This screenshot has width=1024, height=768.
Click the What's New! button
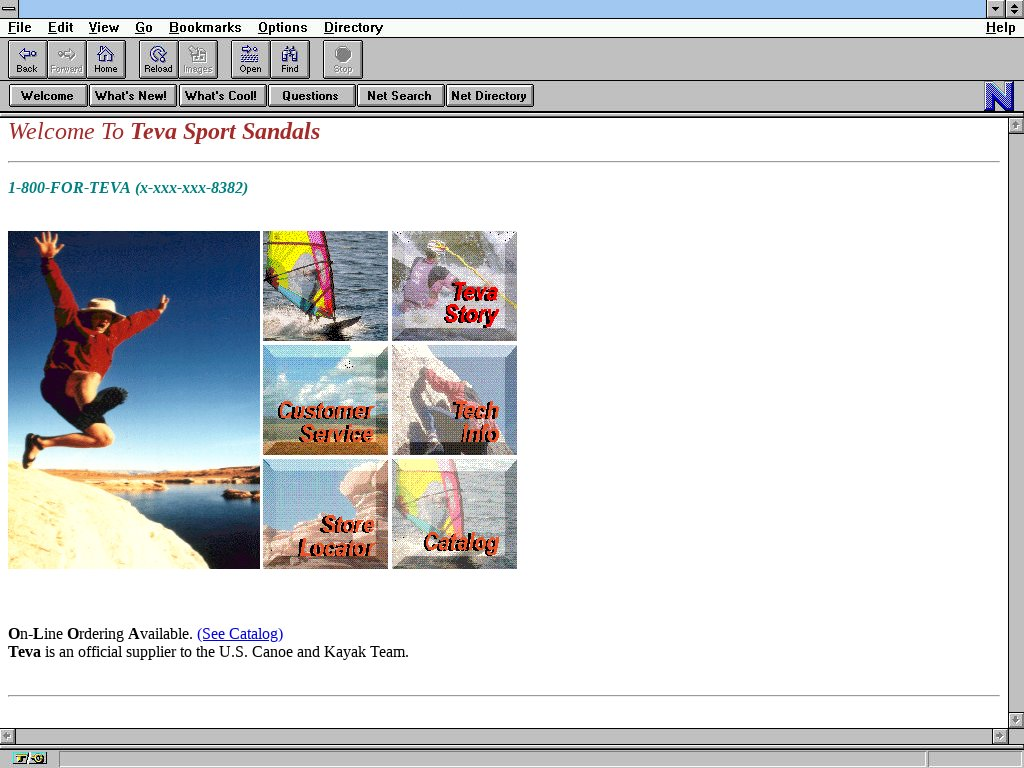tap(132, 96)
